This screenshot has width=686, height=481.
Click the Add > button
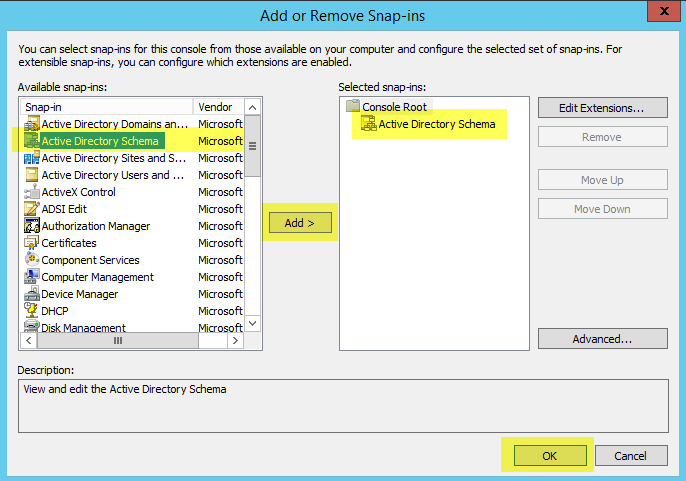(x=299, y=223)
